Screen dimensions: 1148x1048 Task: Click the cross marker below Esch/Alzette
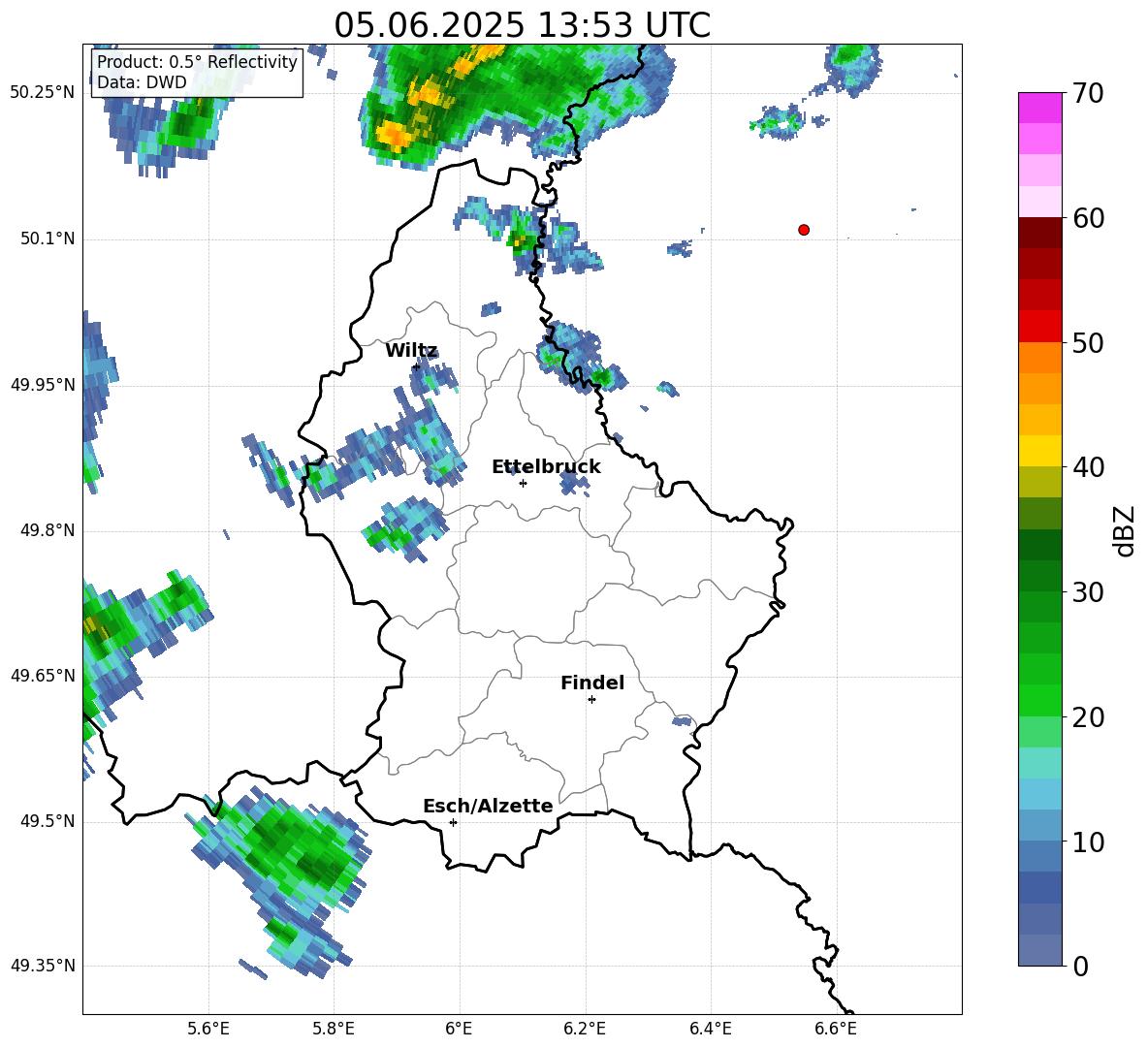[x=453, y=822]
